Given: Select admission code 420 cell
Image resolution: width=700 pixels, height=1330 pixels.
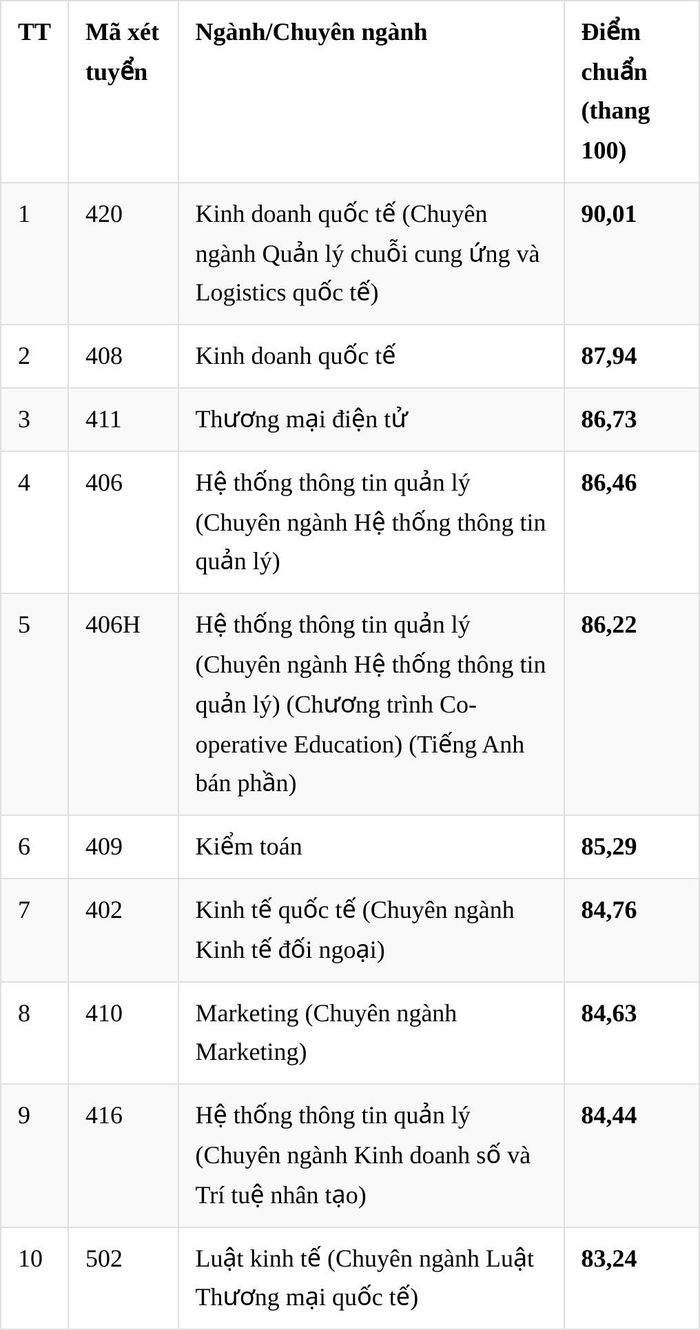Looking at the screenshot, I should pos(123,254).
